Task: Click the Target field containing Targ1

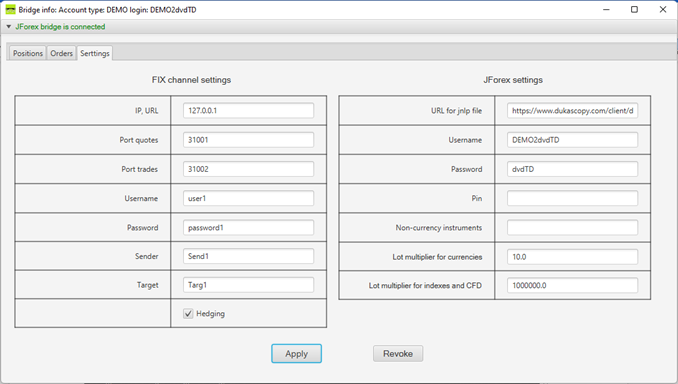Action: tap(248, 285)
